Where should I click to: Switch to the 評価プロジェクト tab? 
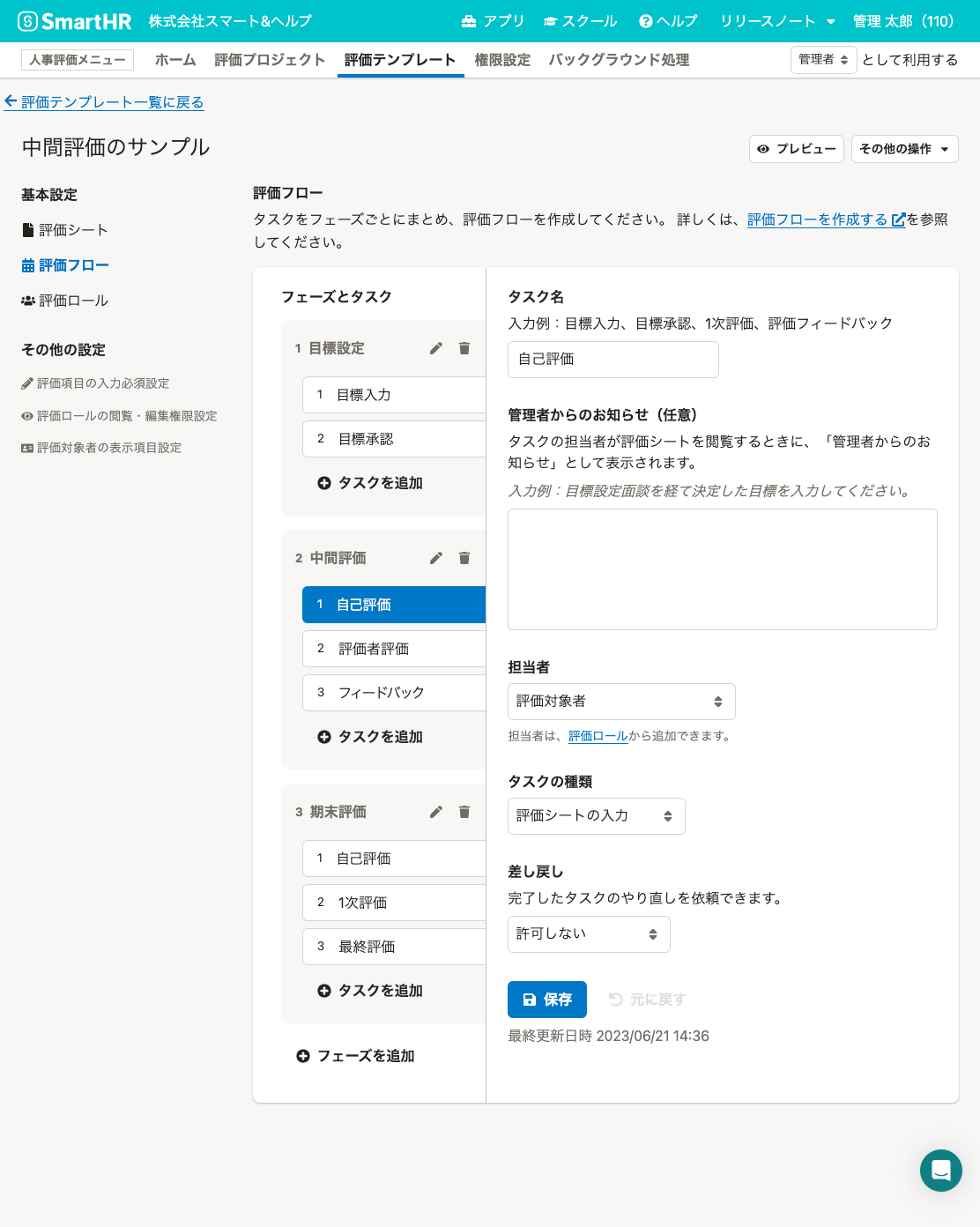click(270, 60)
